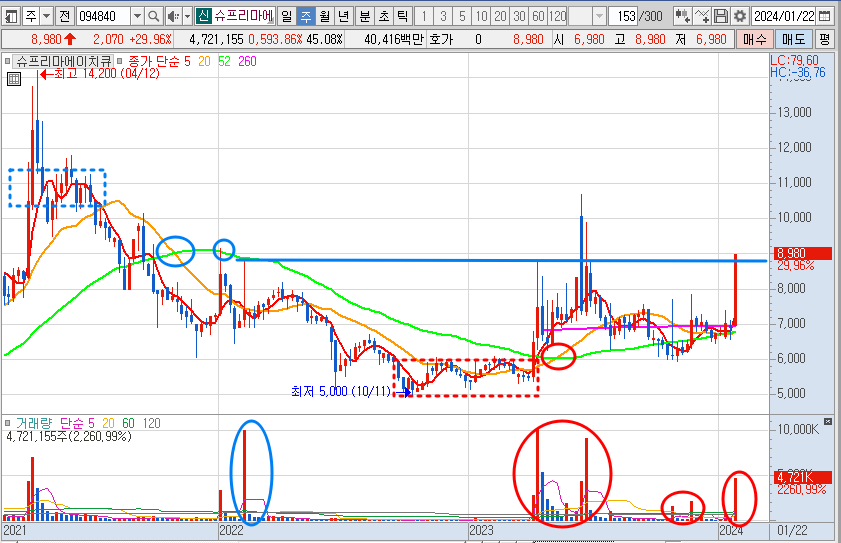Select yearly 년 chart period
Viewport: 841px width, 543px height.
point(343,17)
